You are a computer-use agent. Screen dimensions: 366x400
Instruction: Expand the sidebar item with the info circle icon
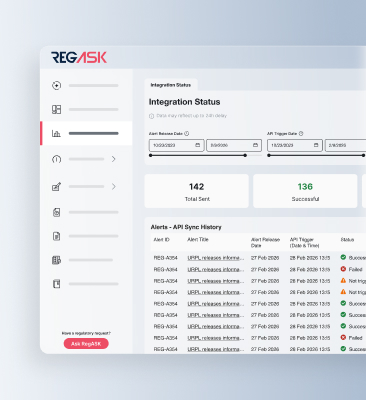tap(114, 159)
